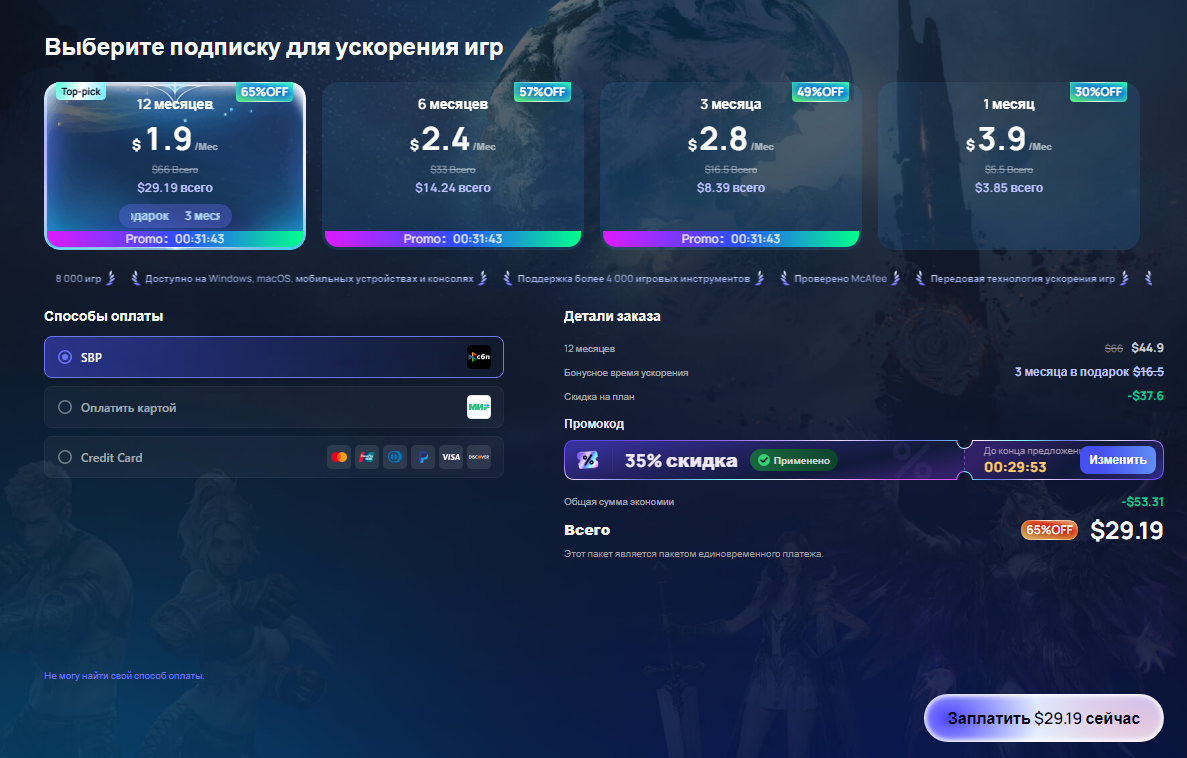Click the $8.39 всего price text
The height and width of the screenshot is (758, 1187).
point(731,188)
